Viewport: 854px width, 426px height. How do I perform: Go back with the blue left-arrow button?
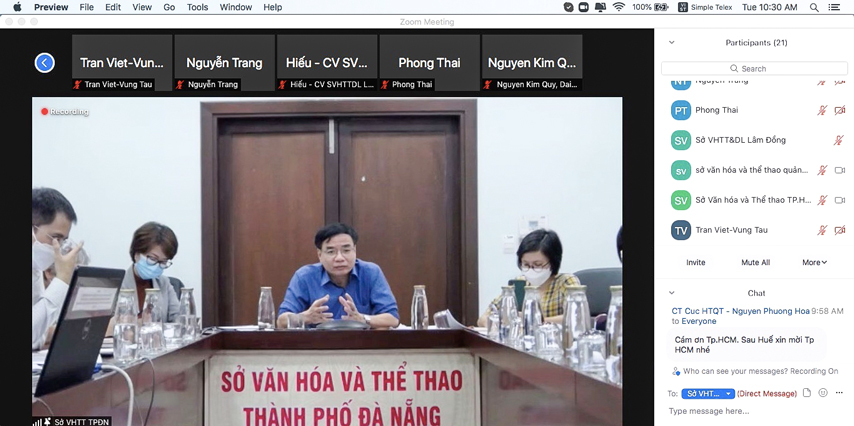pos(45,63)
